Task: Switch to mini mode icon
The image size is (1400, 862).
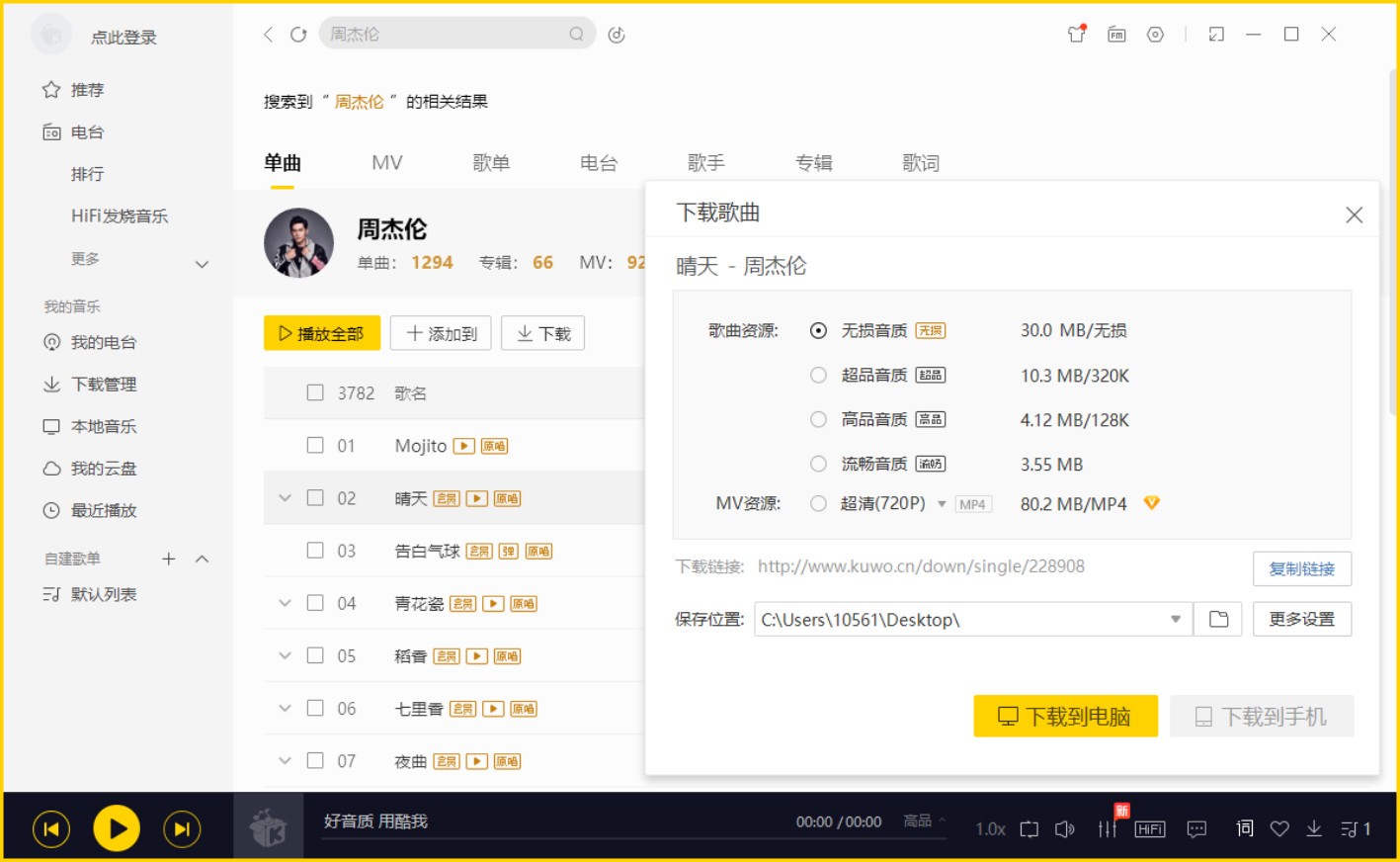Action: point(1216,35)
